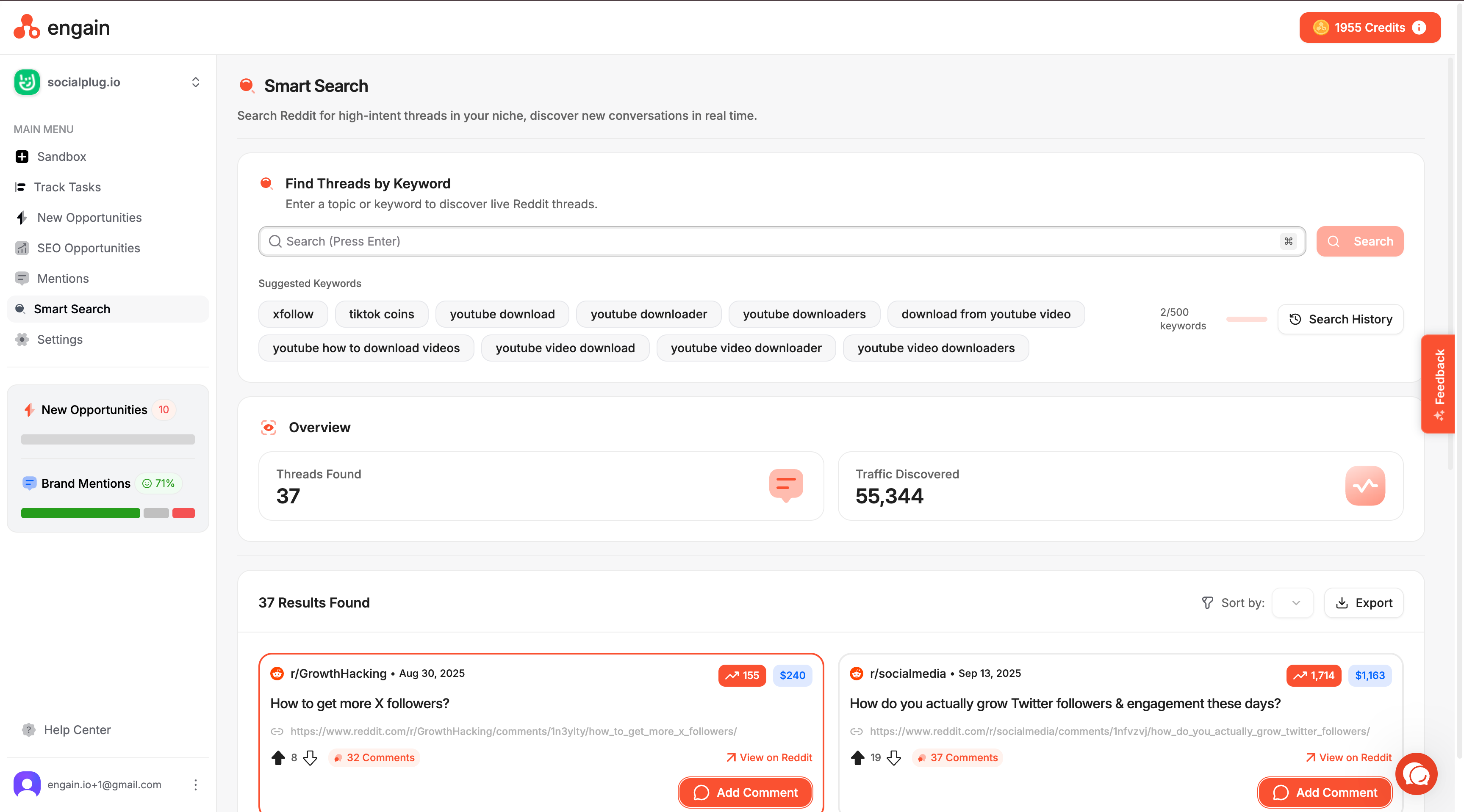Upvote the How to get more X followers thread
Viewport: 1464px width, 812px height.
(x=278, y=757)
